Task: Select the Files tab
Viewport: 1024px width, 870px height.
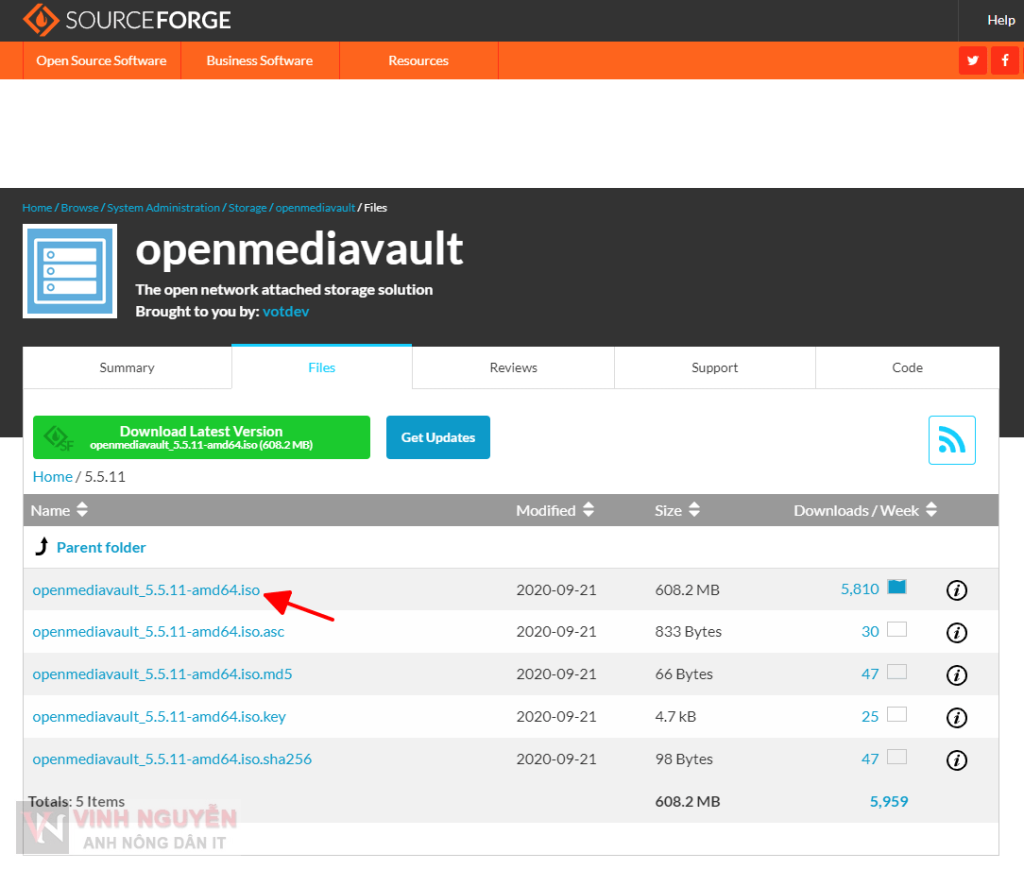Action: coord(322,368)
